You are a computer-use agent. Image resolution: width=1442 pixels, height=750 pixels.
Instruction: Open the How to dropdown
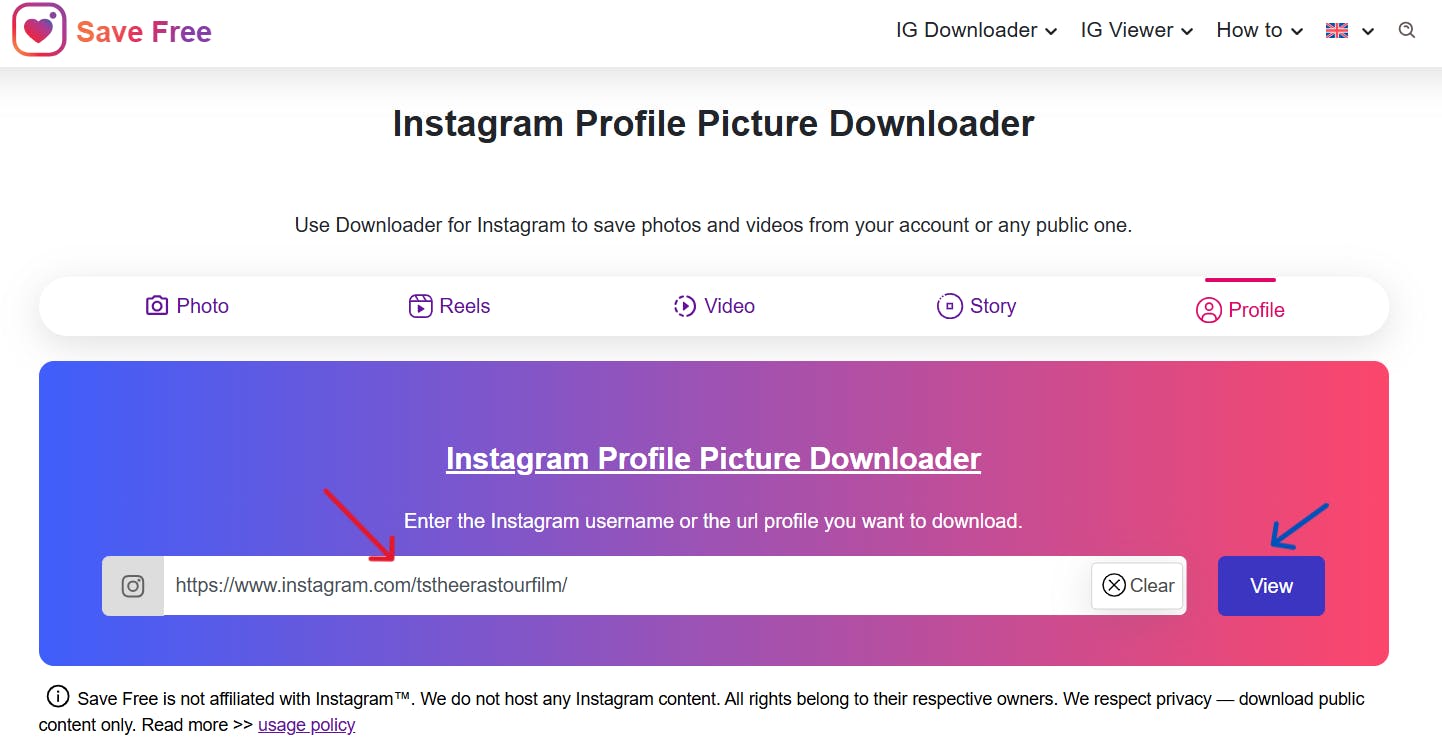[x=1260, y=31]
